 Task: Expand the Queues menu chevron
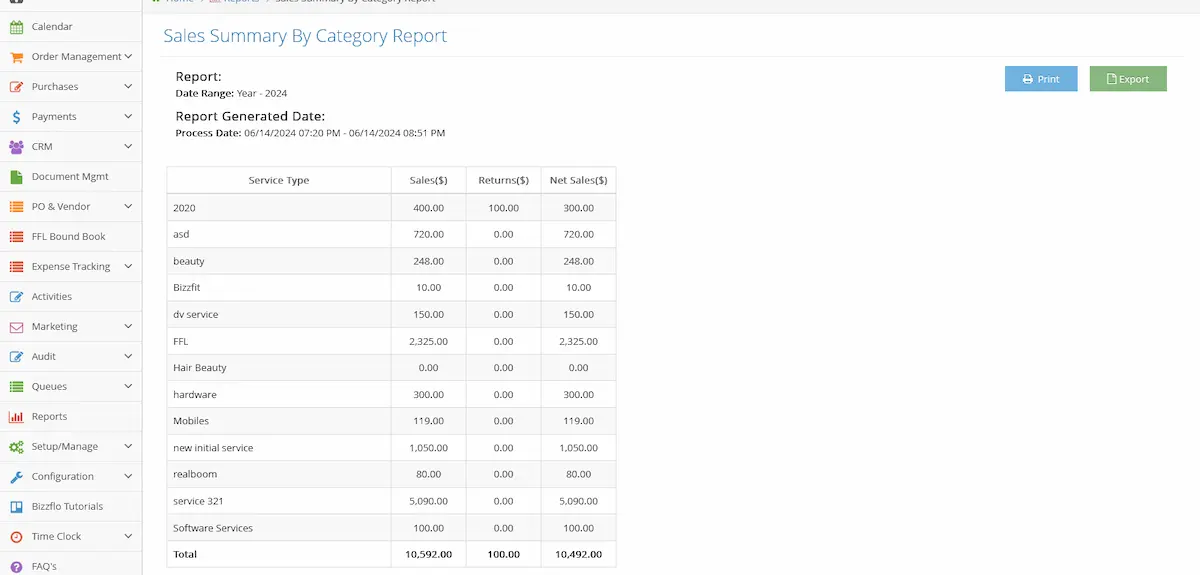tap(128, 387)
